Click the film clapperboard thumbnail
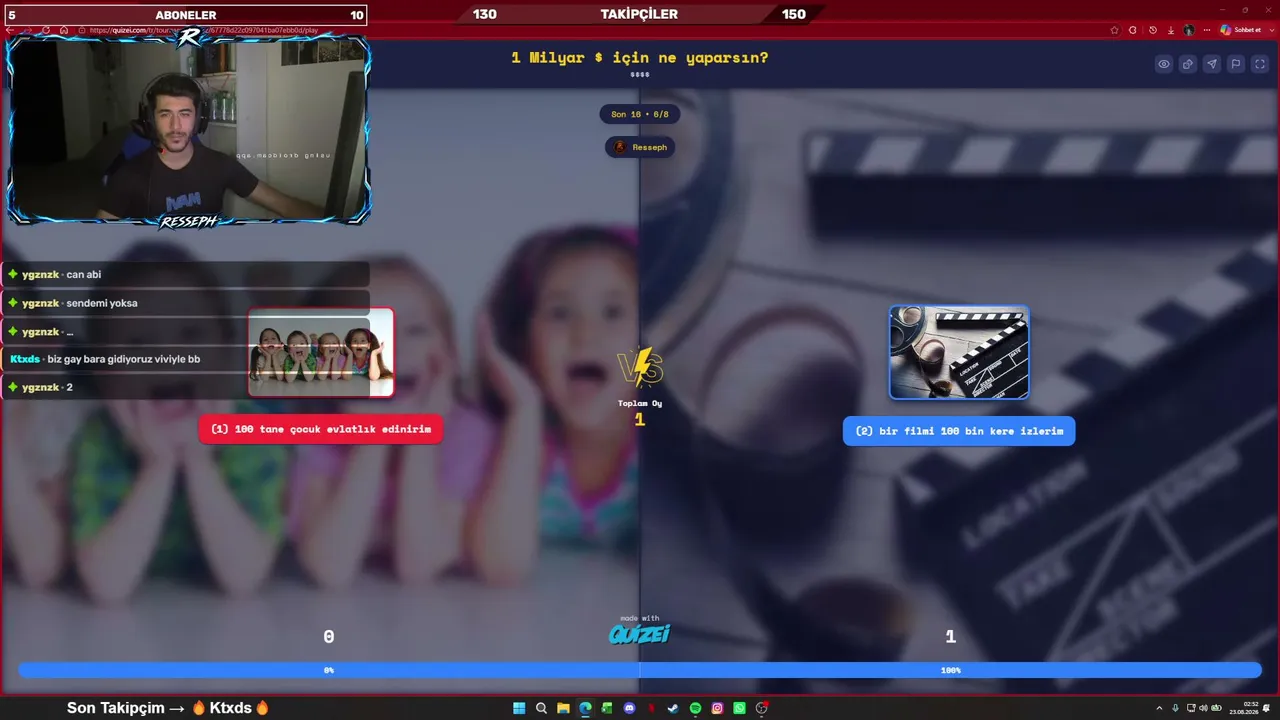The image size is (1280, 720). [x=959, y=352]
